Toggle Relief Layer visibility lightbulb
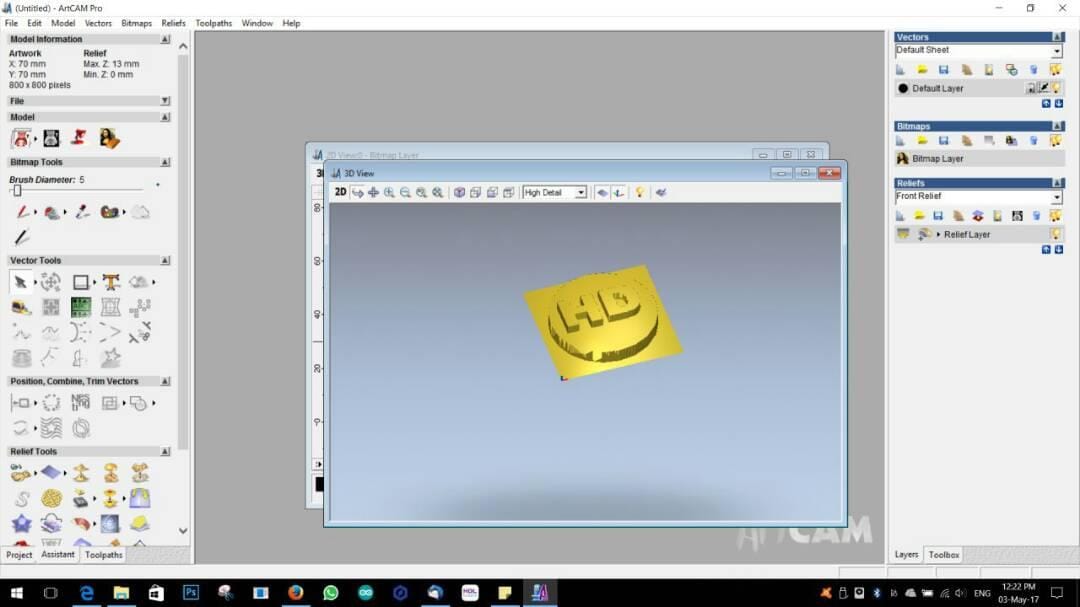Image resolution: width=1080 pixels, height=607 pixels. tap(1056, 234)
